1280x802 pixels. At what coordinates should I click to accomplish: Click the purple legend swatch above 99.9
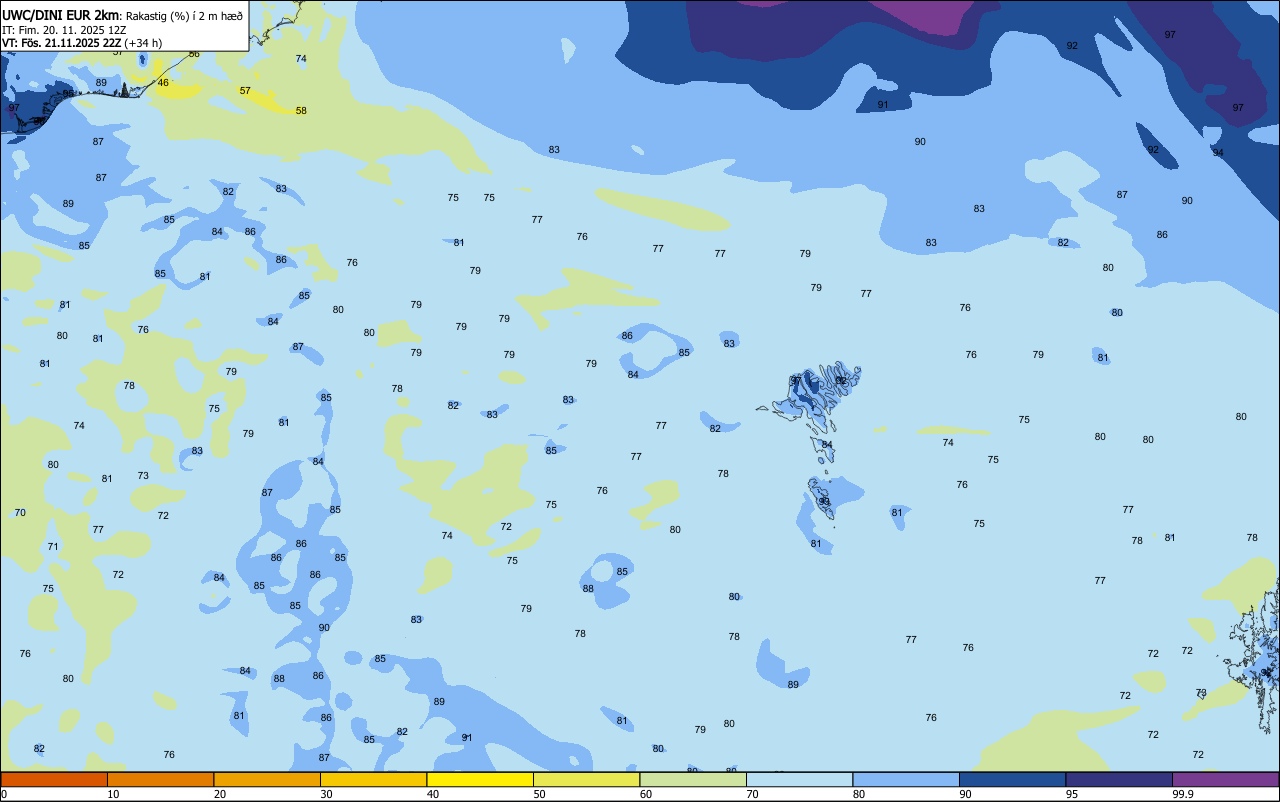pyautogui.click(x=1225, y=779)
